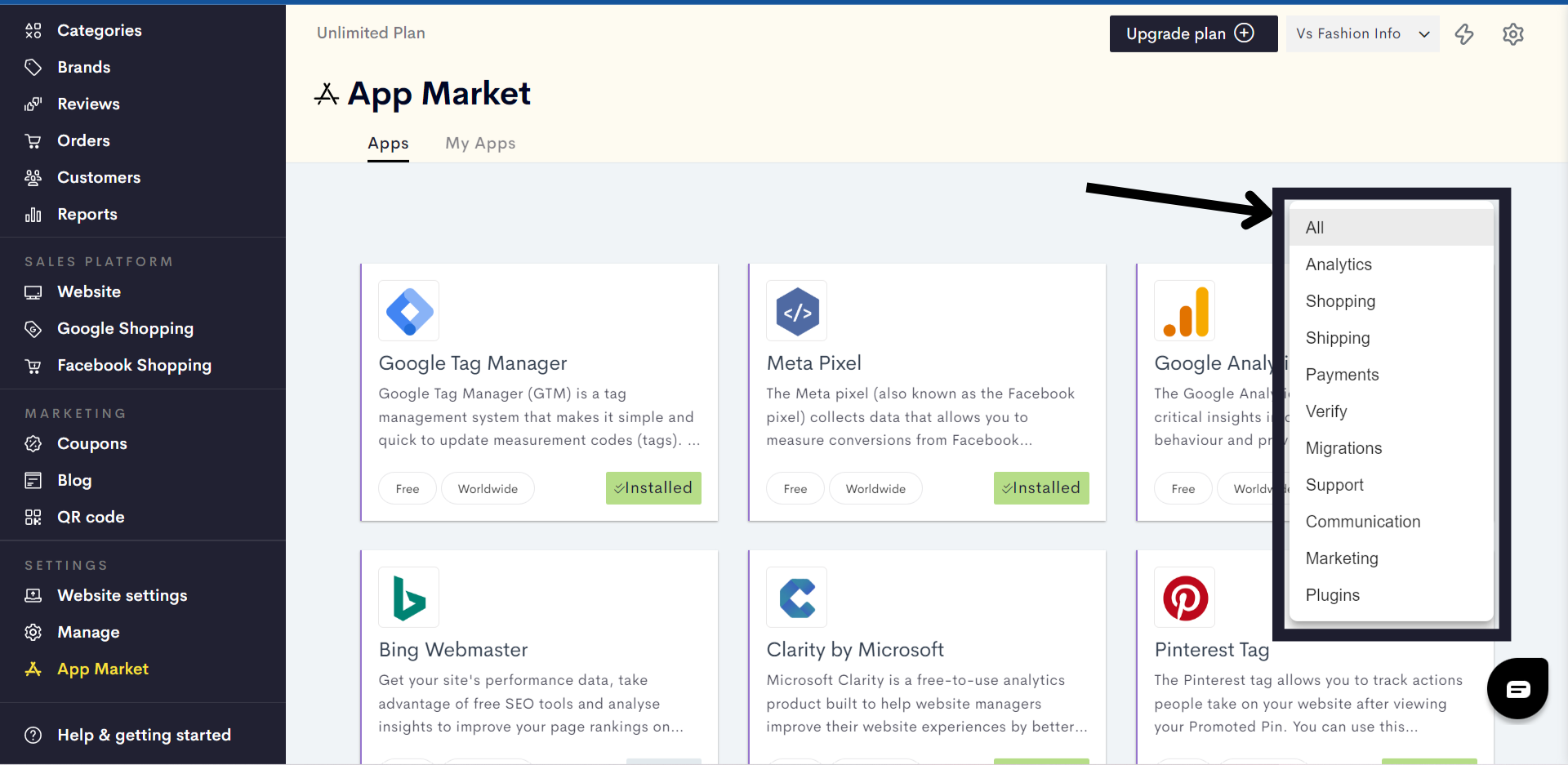
Task: Click the Pinterest Tag logo
Action: (1185, 598)
